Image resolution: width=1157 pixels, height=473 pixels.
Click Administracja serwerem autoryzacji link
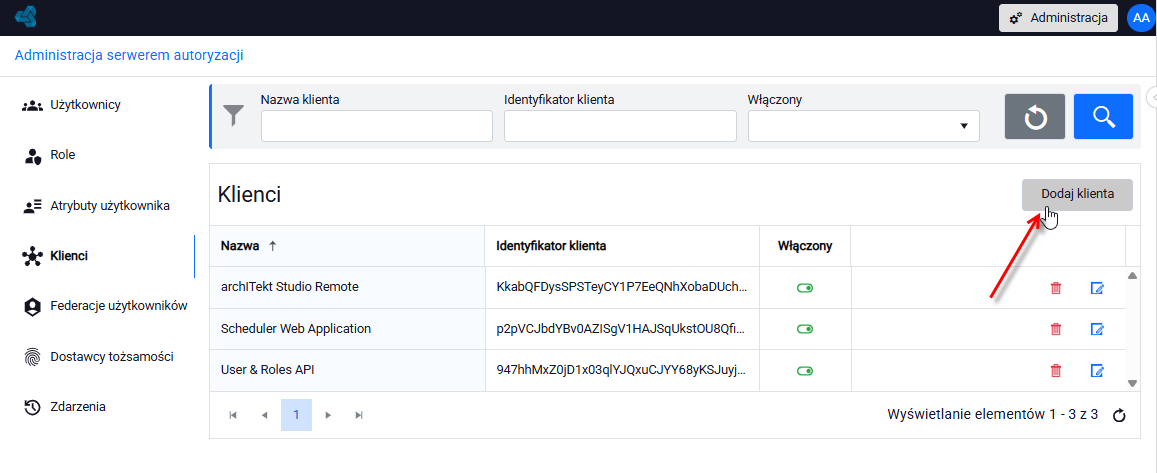pos(129,55)
